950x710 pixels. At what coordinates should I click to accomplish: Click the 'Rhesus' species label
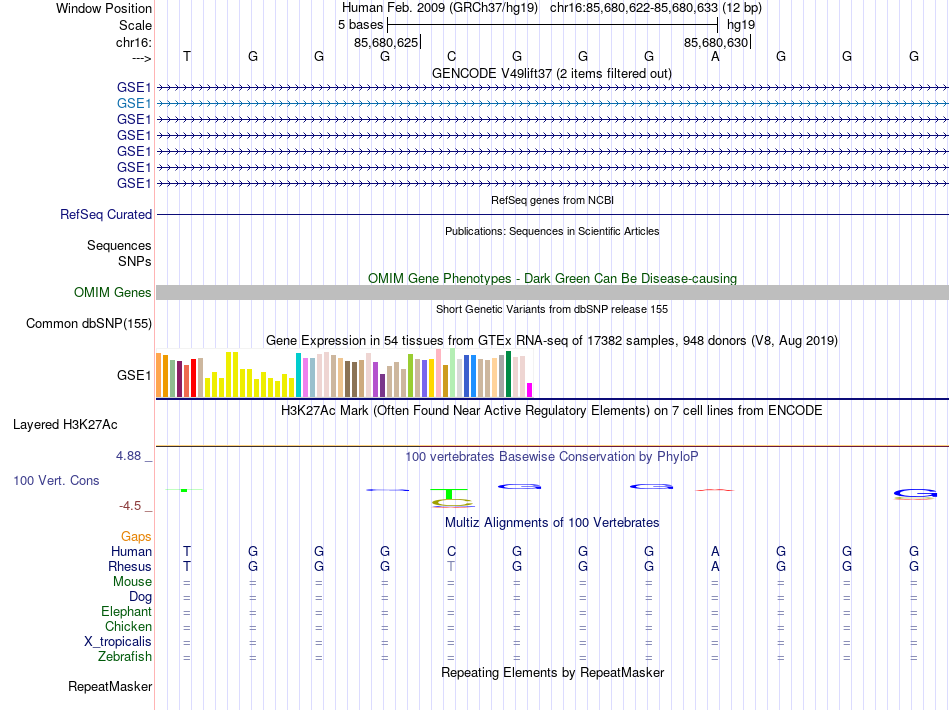(130, 566)
